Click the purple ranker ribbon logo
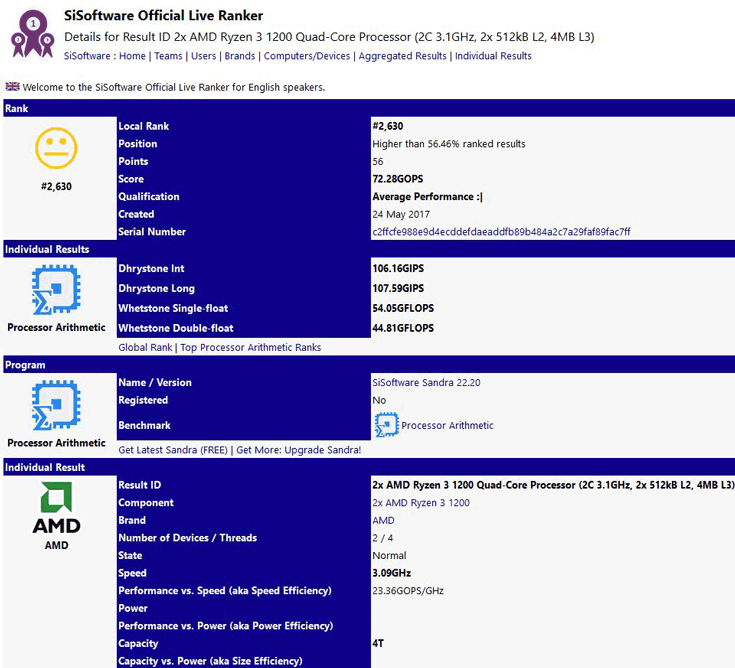This screenshot has width=735, height=668. 33,34
